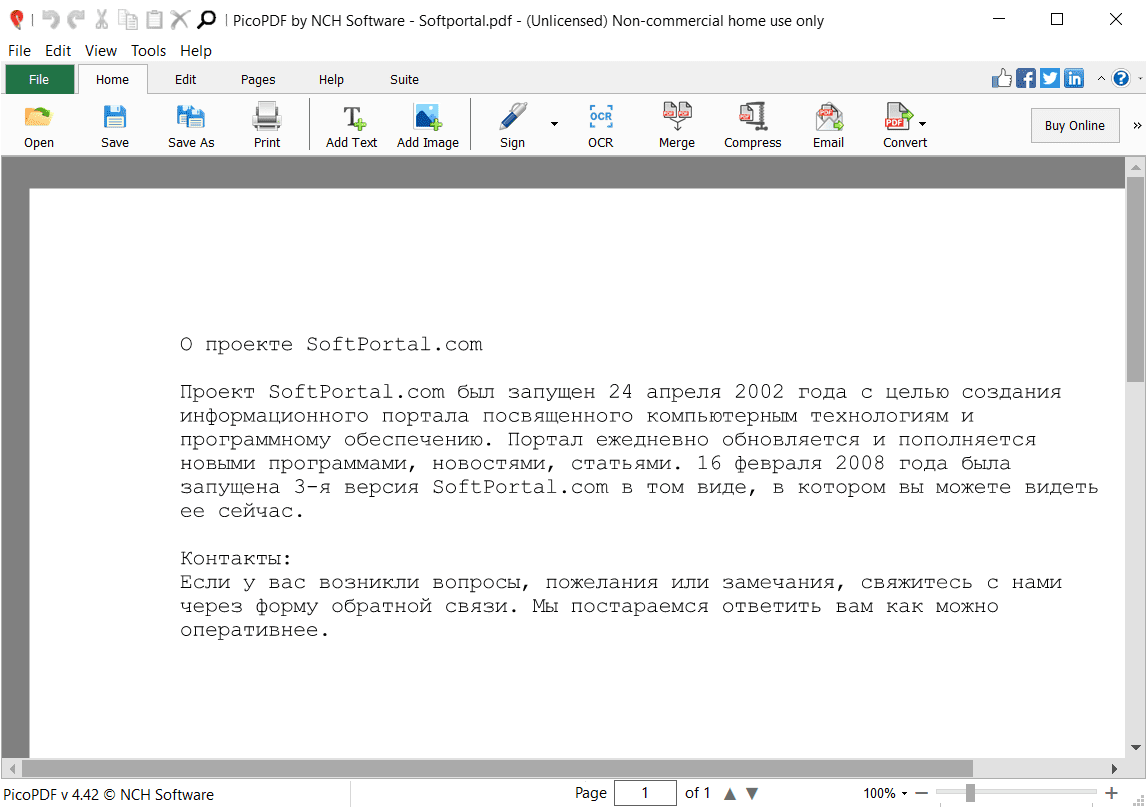Image resolution: width=1147 pixels, height=809 pixels.
Task: Click the horizontal scrollbar left arrow
Action: point(12,769)
